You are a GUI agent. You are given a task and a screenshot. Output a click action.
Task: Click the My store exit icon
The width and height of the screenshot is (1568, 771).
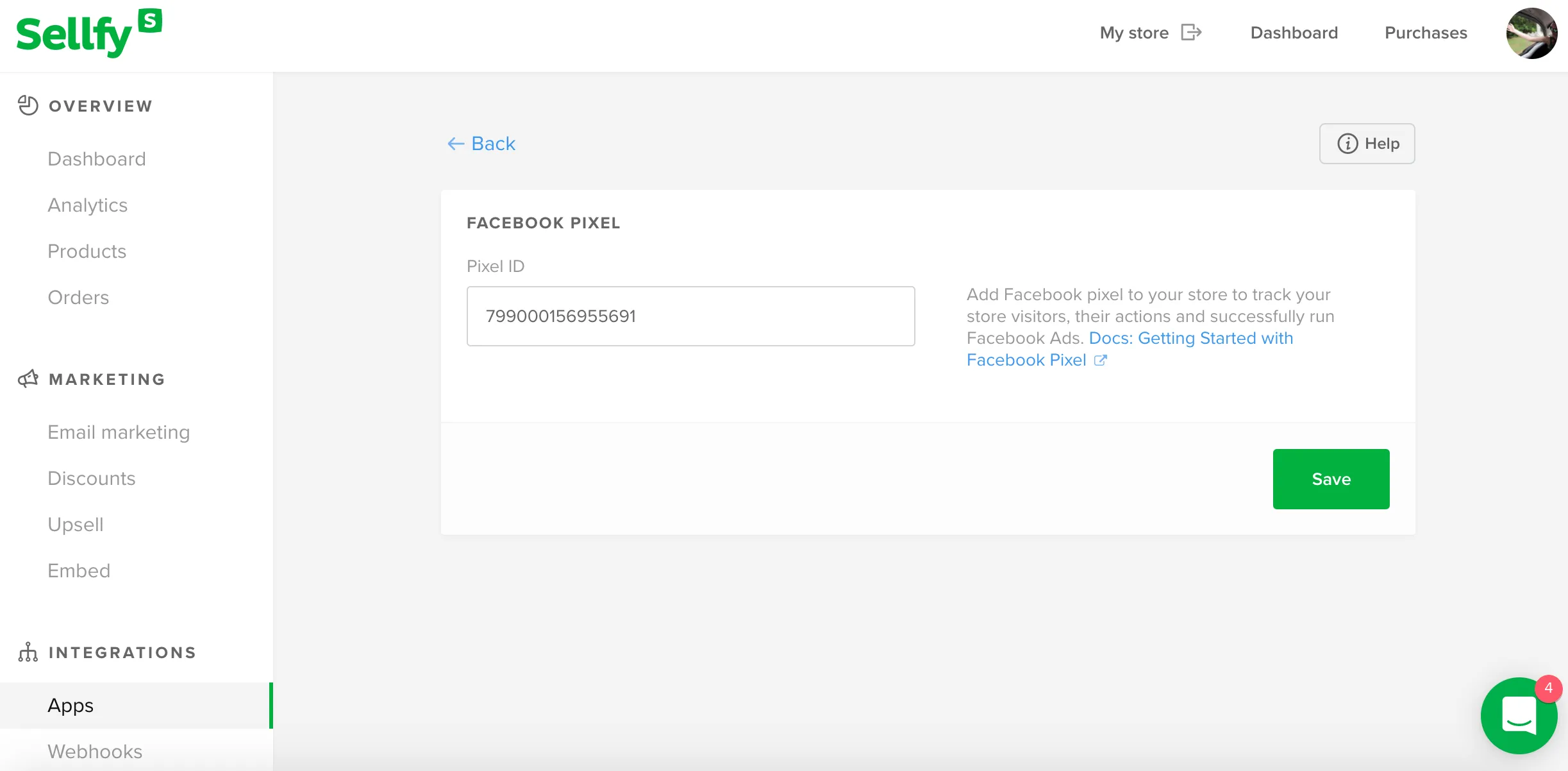click(1191, 32)
